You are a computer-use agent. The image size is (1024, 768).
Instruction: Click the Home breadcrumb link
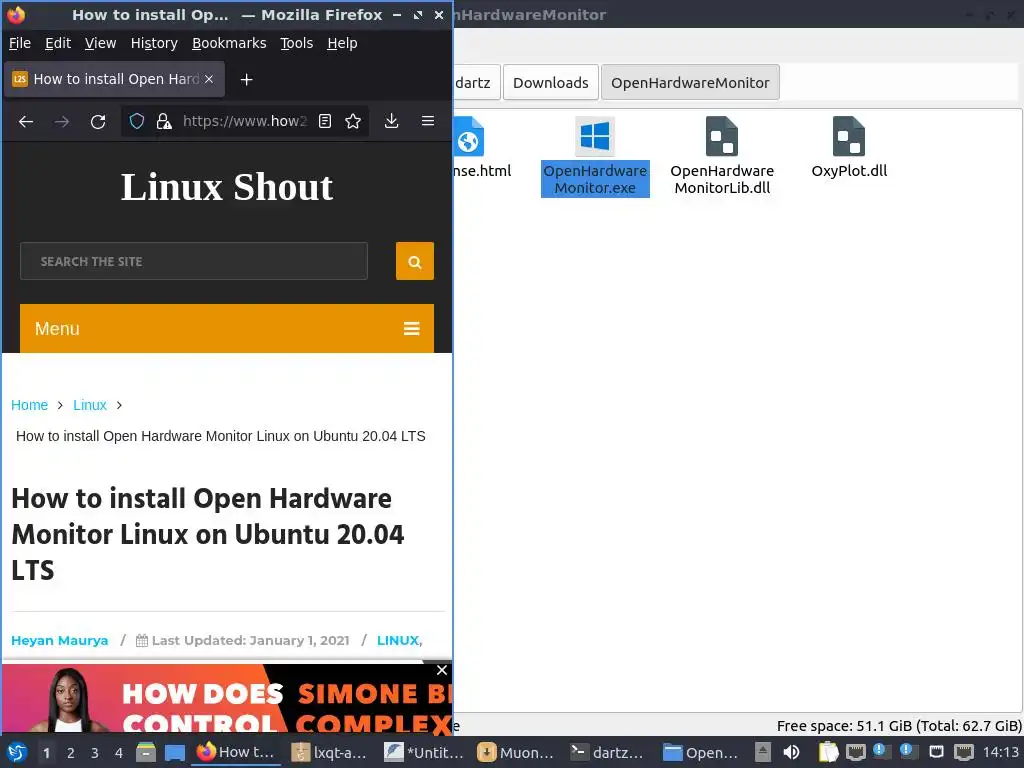coord(29,405)
